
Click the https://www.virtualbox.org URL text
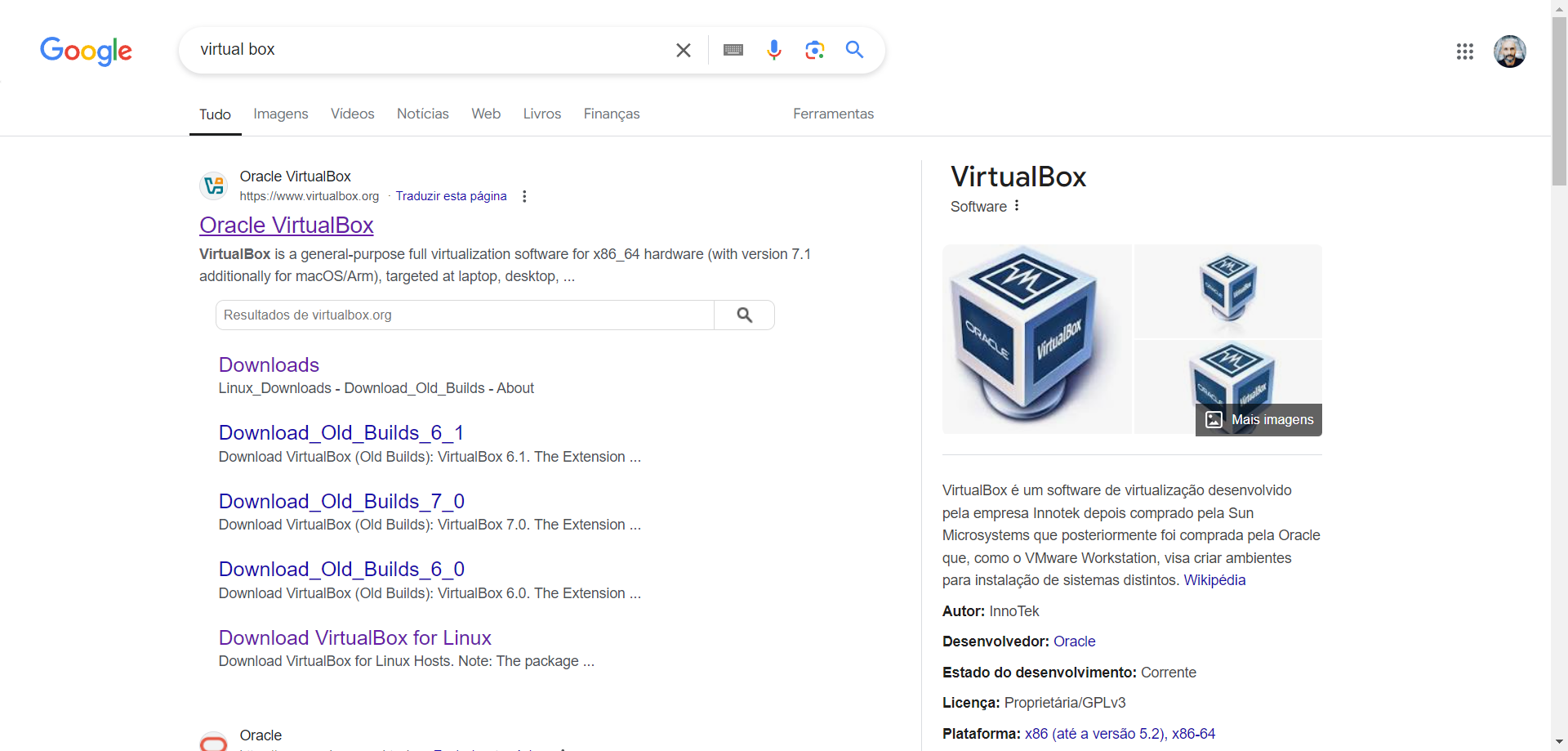310,196
